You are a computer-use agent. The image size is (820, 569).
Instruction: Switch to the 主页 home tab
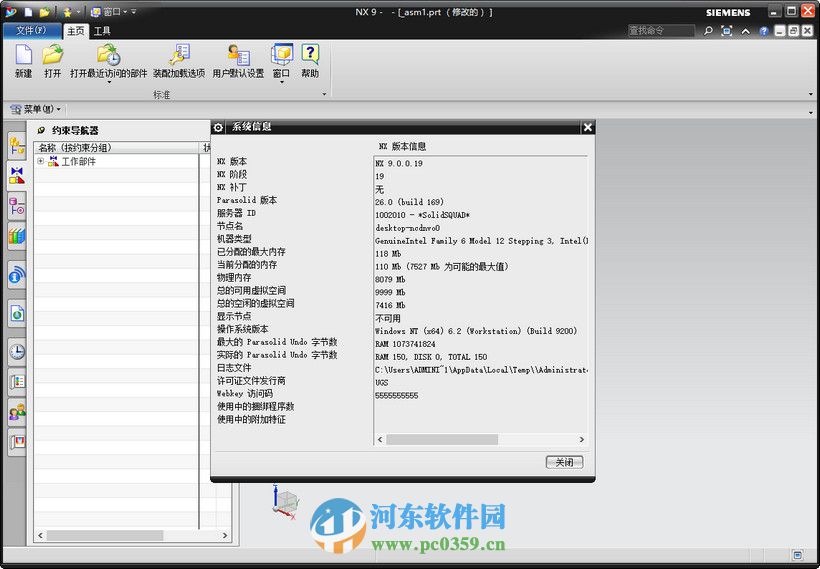[75, 31]
